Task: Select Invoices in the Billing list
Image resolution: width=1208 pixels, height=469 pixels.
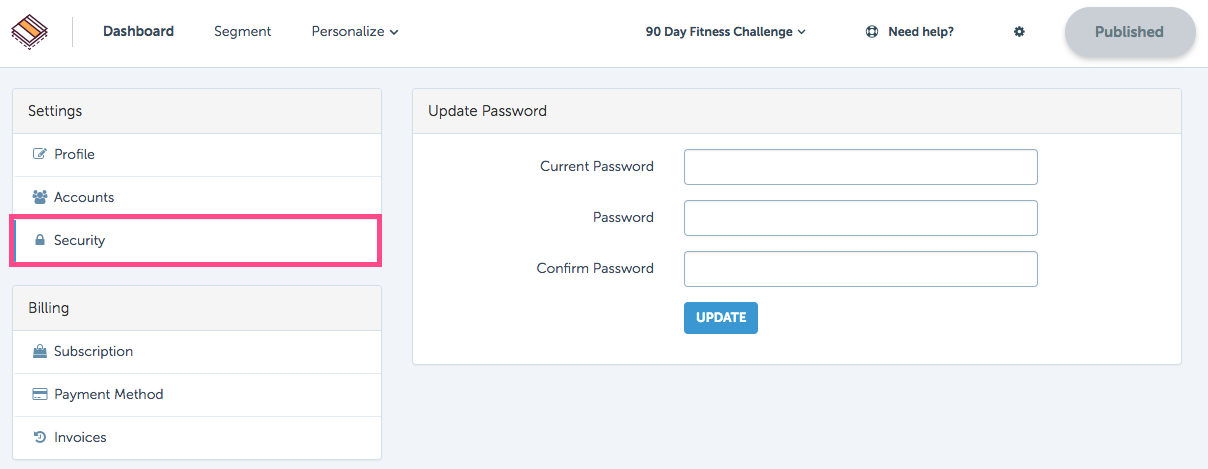Action: click(197, 437)
